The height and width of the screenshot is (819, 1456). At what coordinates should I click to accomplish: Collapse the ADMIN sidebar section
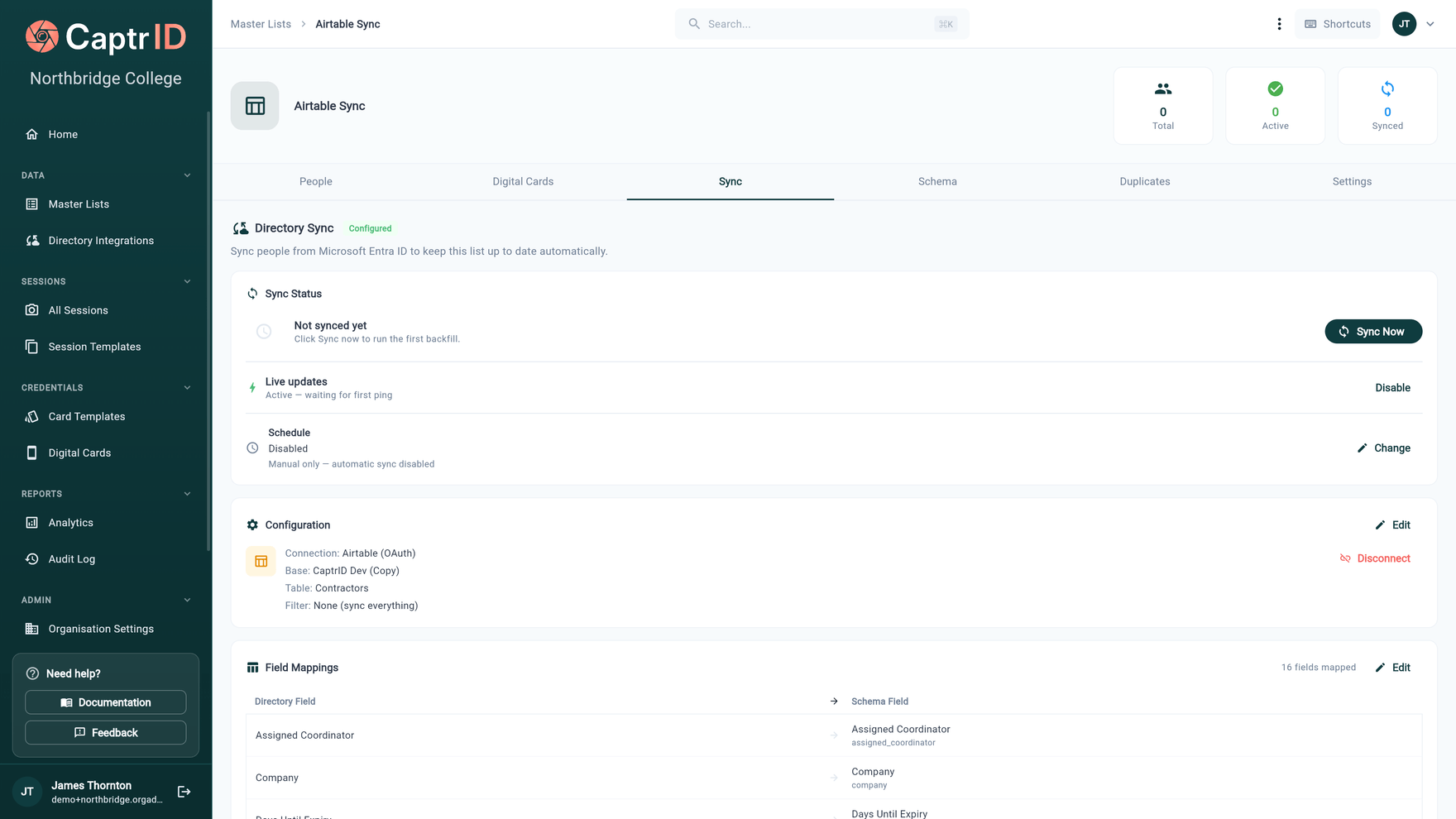[187, 600]
